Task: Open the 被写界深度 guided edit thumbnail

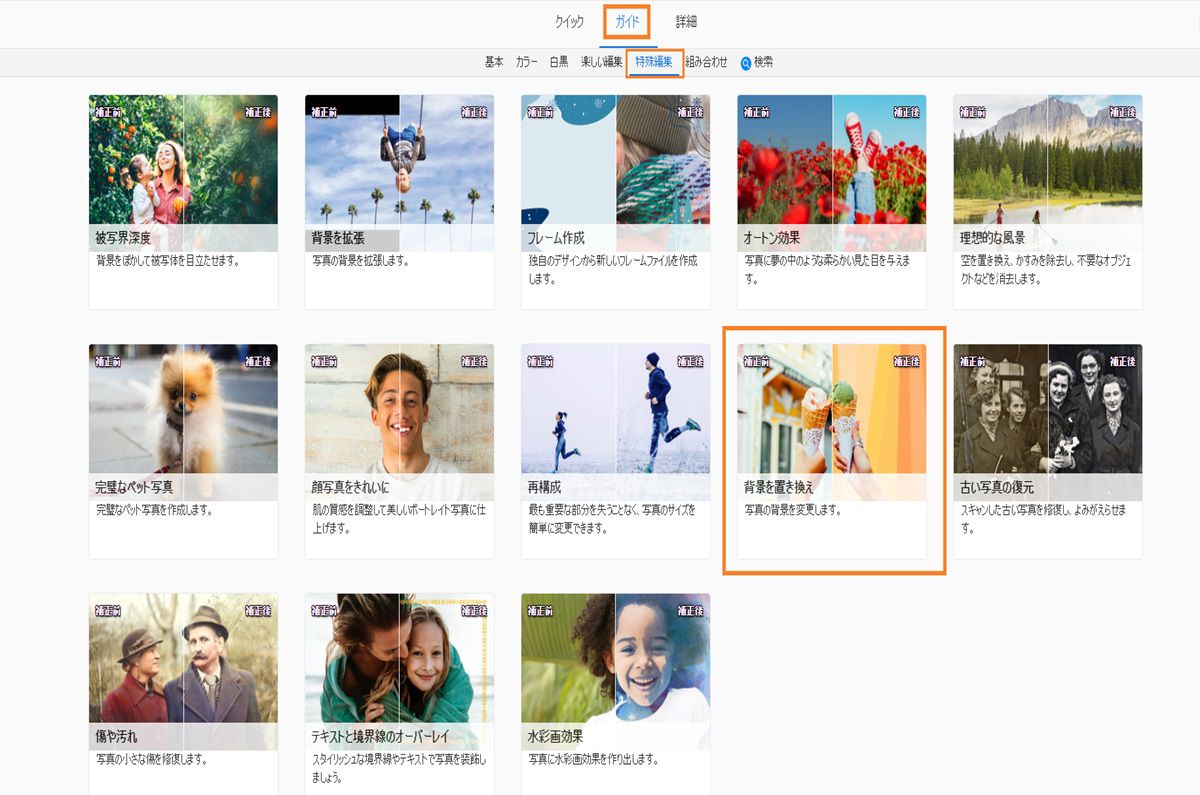Action: pos(183,173)
